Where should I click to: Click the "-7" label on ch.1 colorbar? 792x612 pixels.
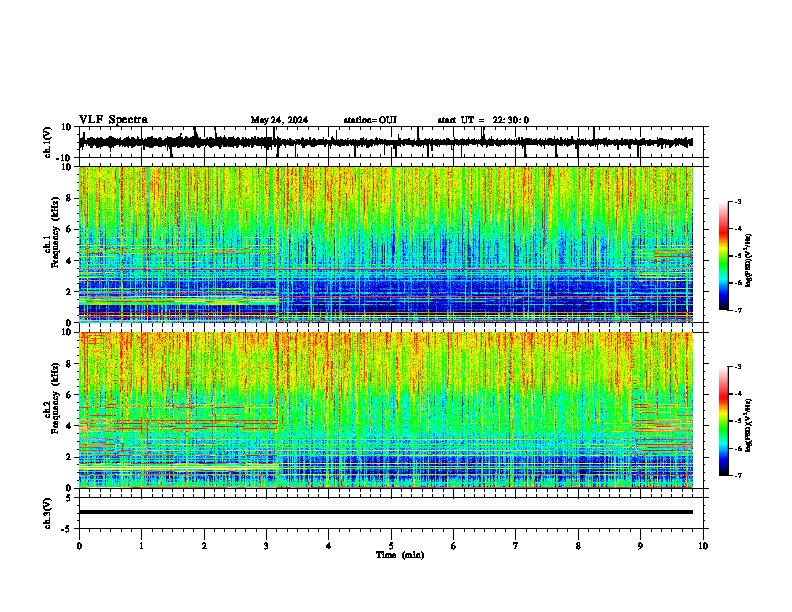click(738, 310)
